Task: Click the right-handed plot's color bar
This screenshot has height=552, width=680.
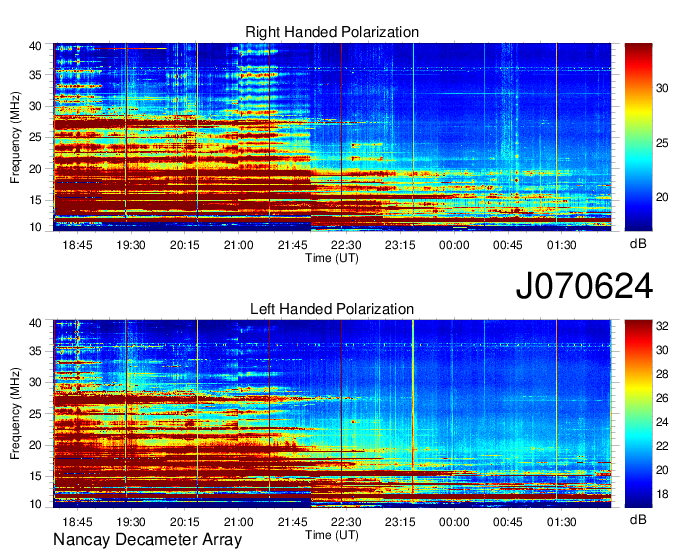Action: point(638,137)
